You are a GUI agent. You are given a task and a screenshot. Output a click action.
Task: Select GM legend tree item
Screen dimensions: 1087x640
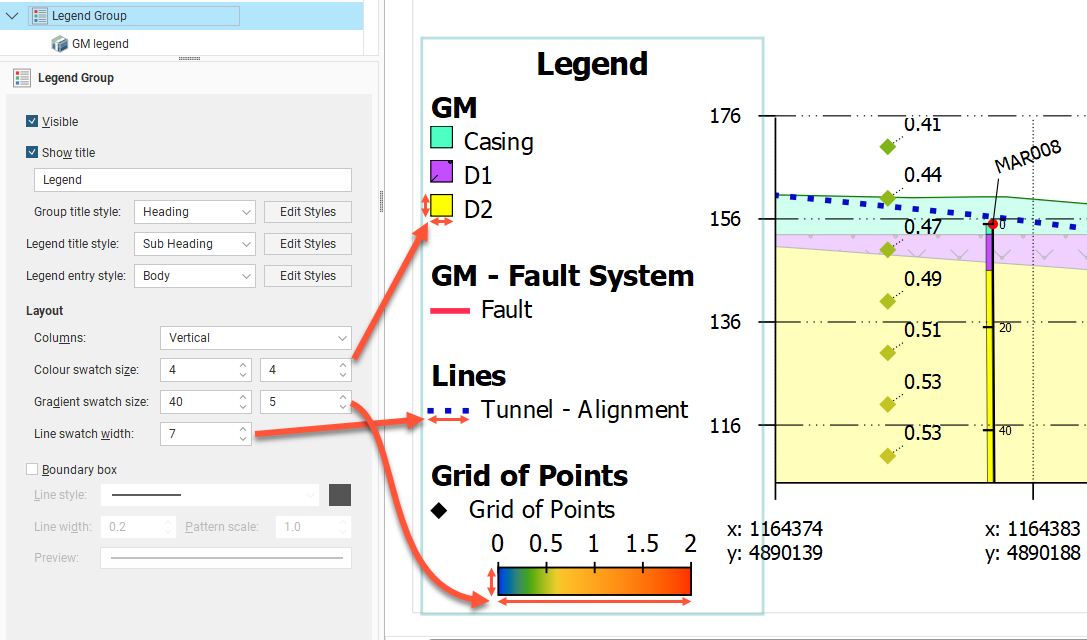pos(99,44)
